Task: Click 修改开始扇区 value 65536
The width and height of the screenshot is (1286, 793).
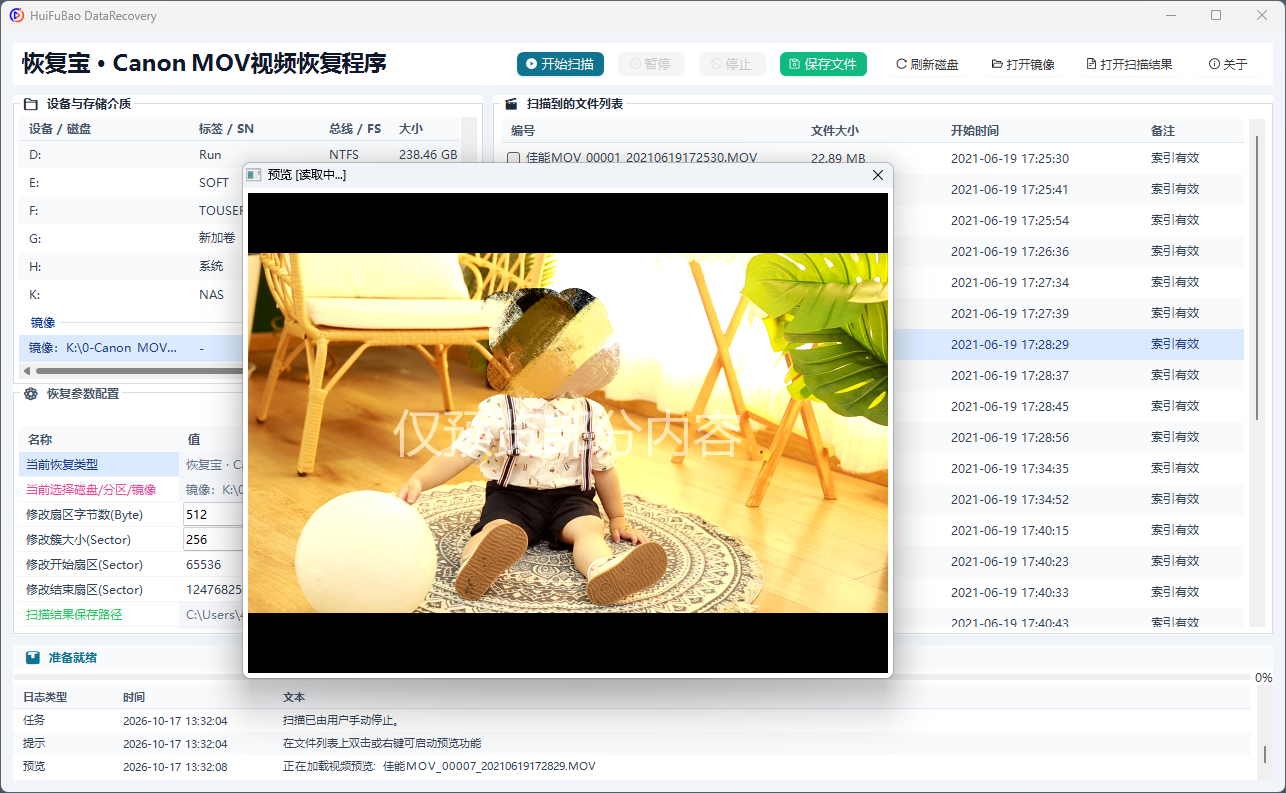Action: pos(204,564)
